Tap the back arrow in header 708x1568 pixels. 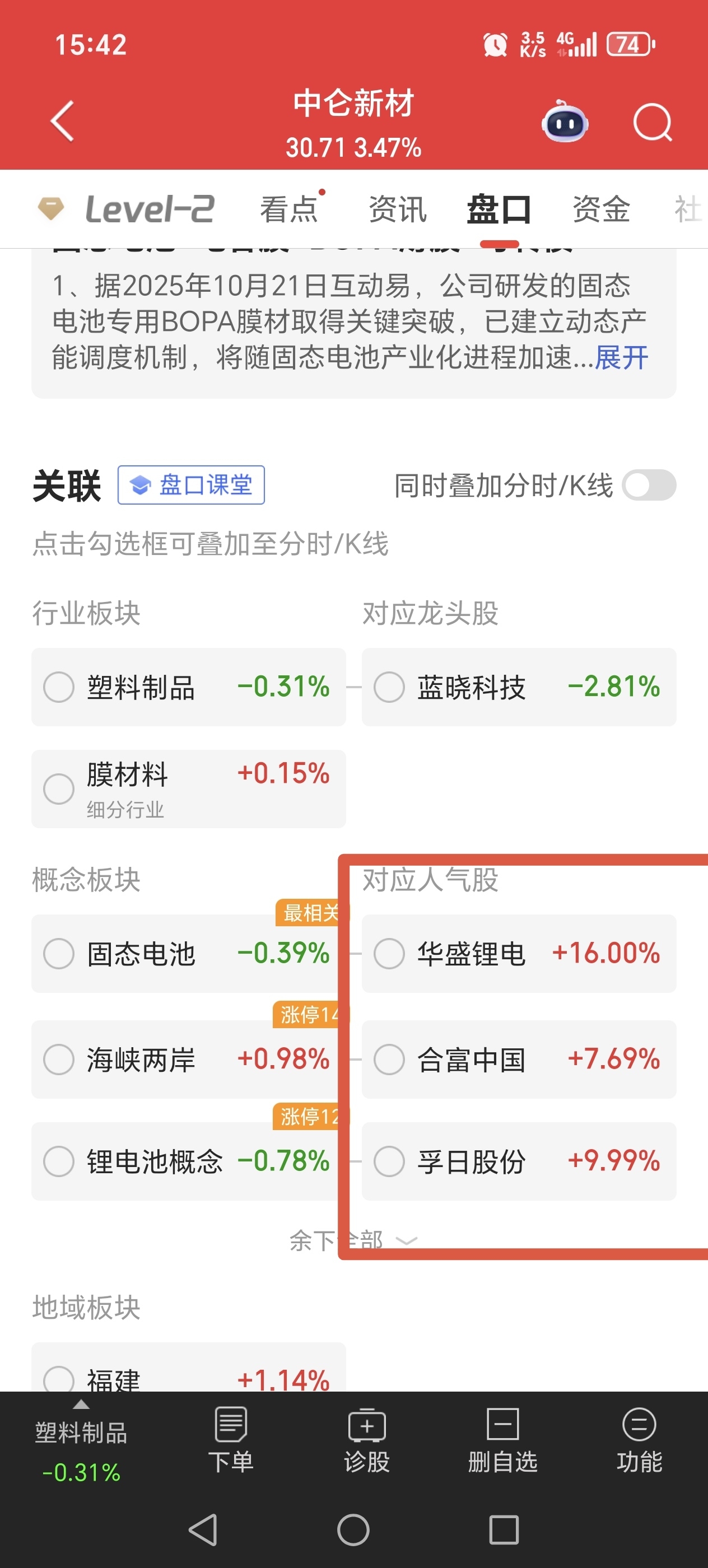pyautogui.click(x=62, y=121)
